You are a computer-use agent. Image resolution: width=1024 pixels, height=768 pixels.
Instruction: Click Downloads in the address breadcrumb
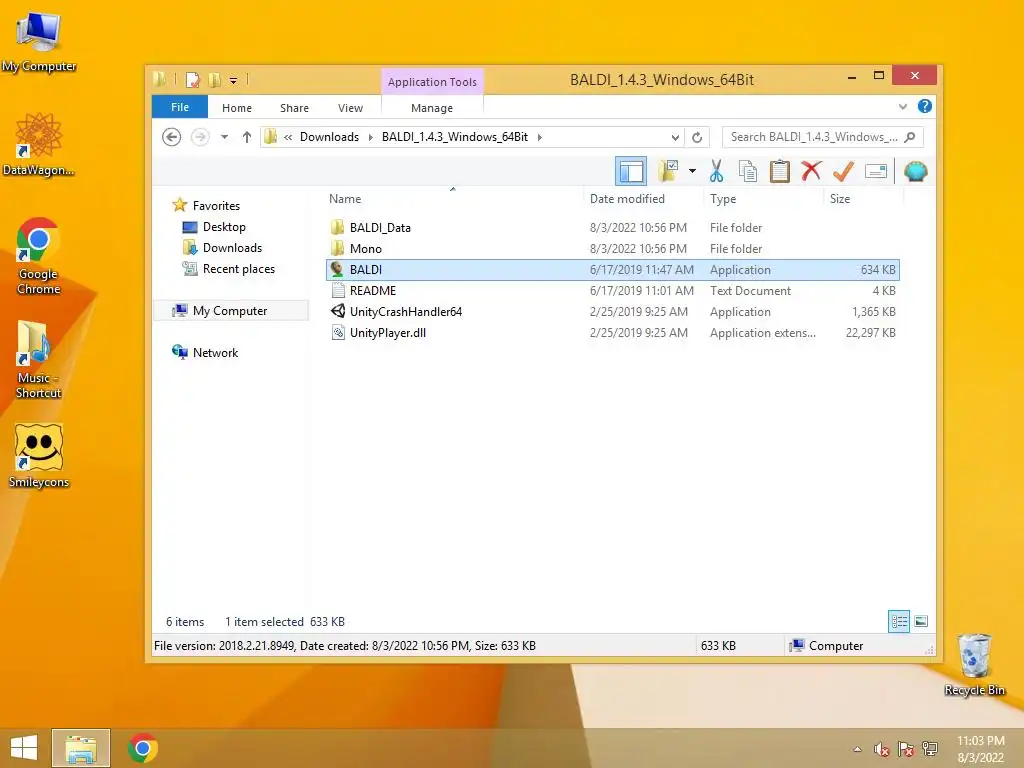coord(329,137)
